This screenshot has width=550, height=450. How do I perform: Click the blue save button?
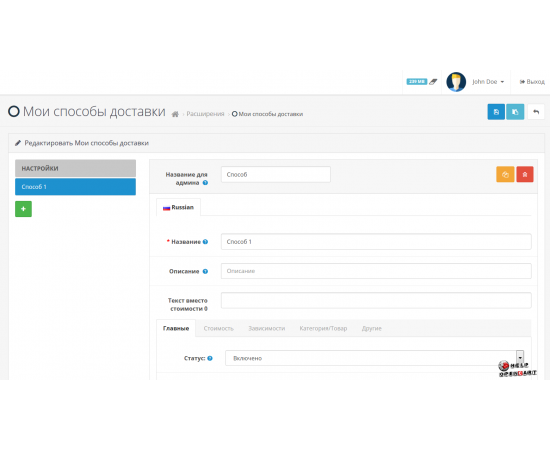pyautogui.click(x=496, y=112)
